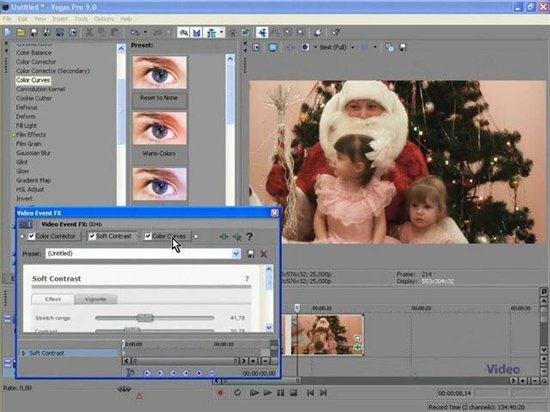Click the Save Snapshot preview toolbar icon
The height and width of the screenshot is (412, 550).
click(403, 47)
